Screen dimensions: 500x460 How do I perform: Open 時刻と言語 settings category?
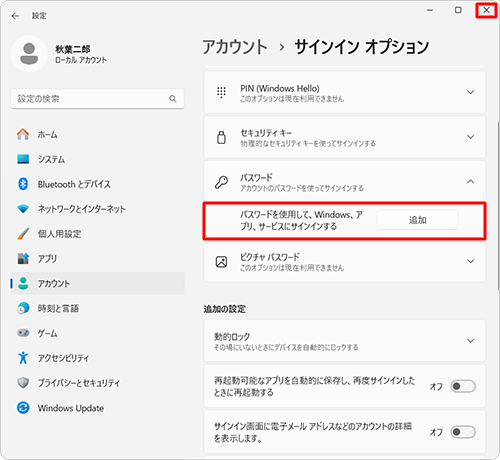pos(97,308)
